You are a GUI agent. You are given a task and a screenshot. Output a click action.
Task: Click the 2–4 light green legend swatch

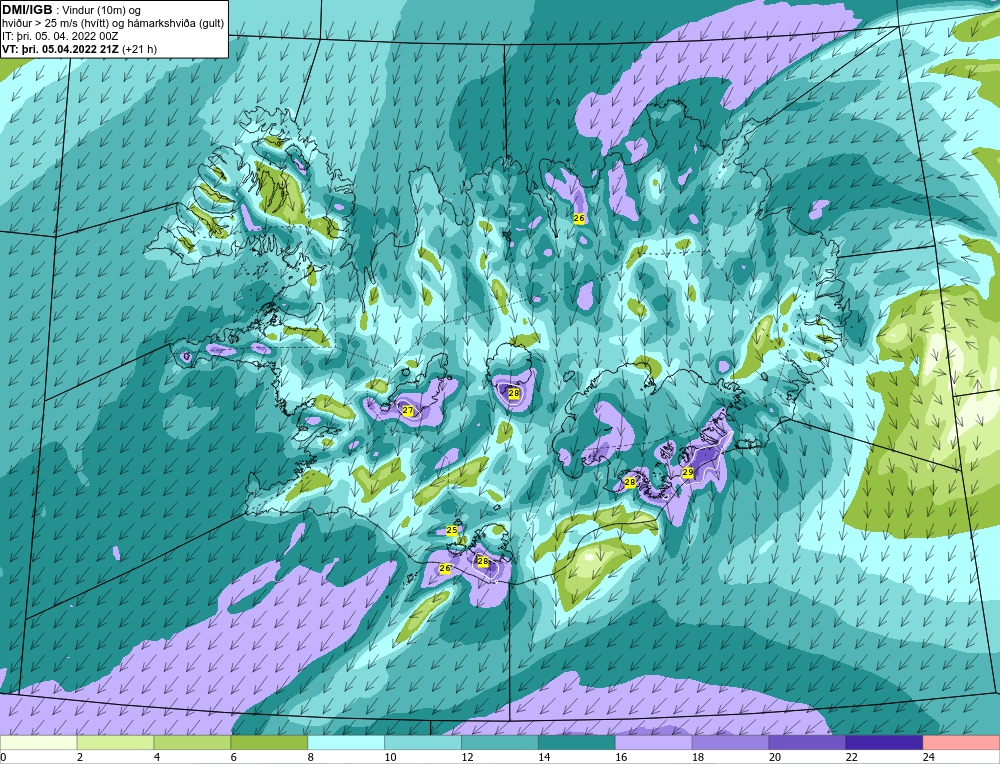(x=115, y=743)
